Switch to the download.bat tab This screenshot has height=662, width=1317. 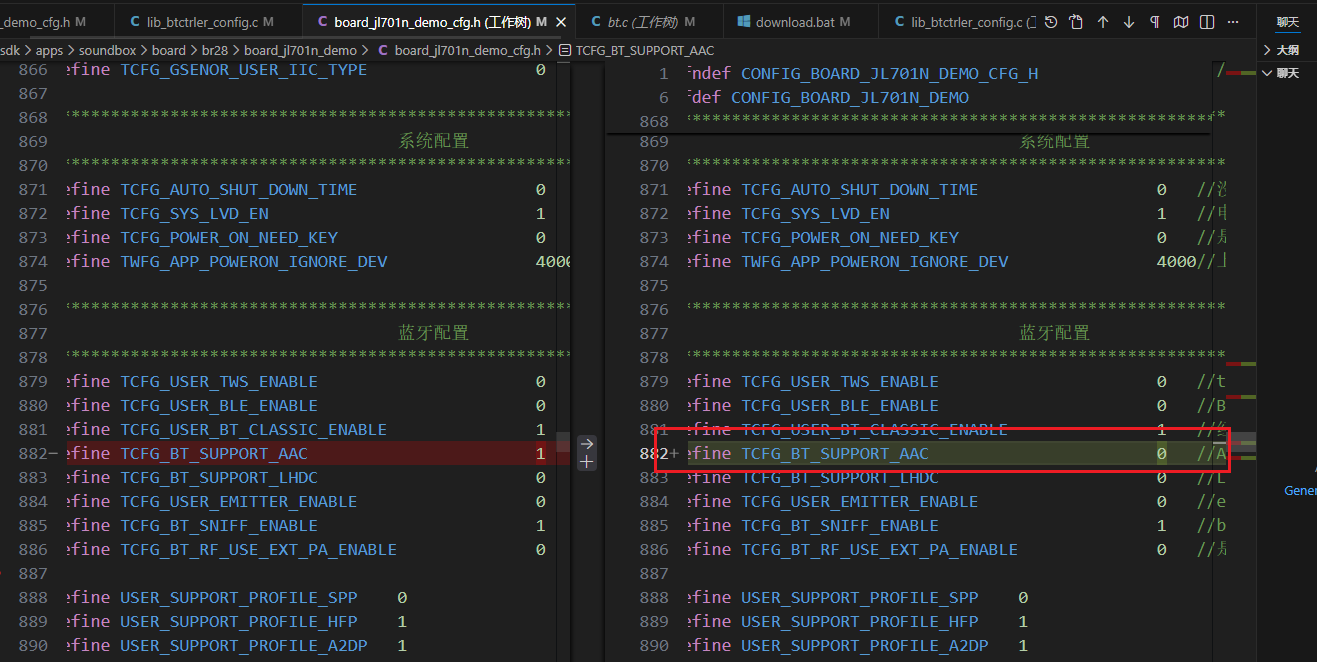[793, 22]
